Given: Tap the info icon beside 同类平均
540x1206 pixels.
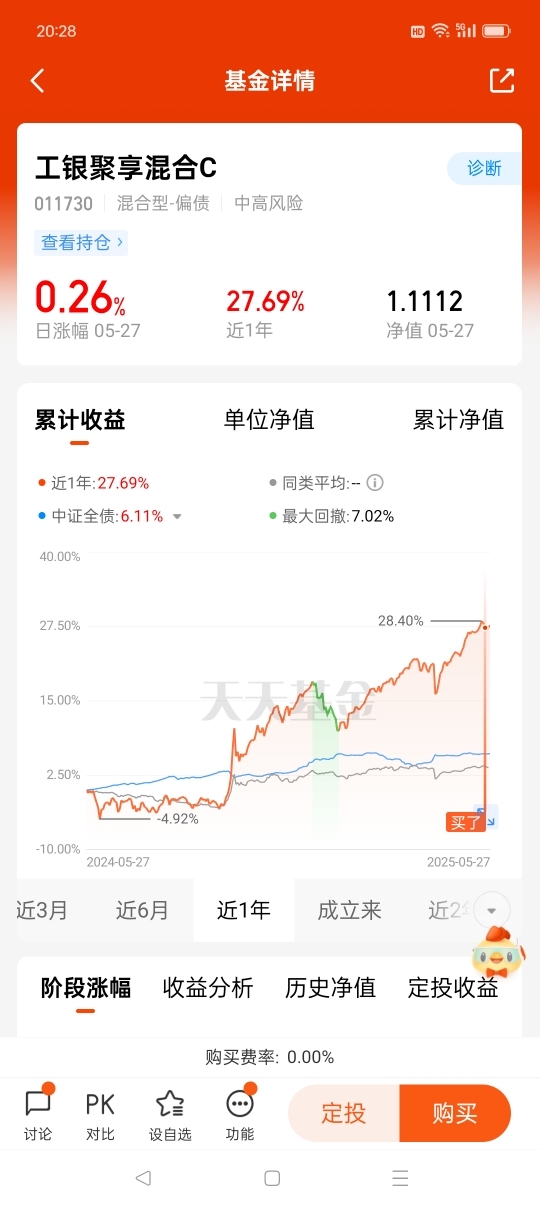Looking at the screenshot, I should click(x=375, y=483).
